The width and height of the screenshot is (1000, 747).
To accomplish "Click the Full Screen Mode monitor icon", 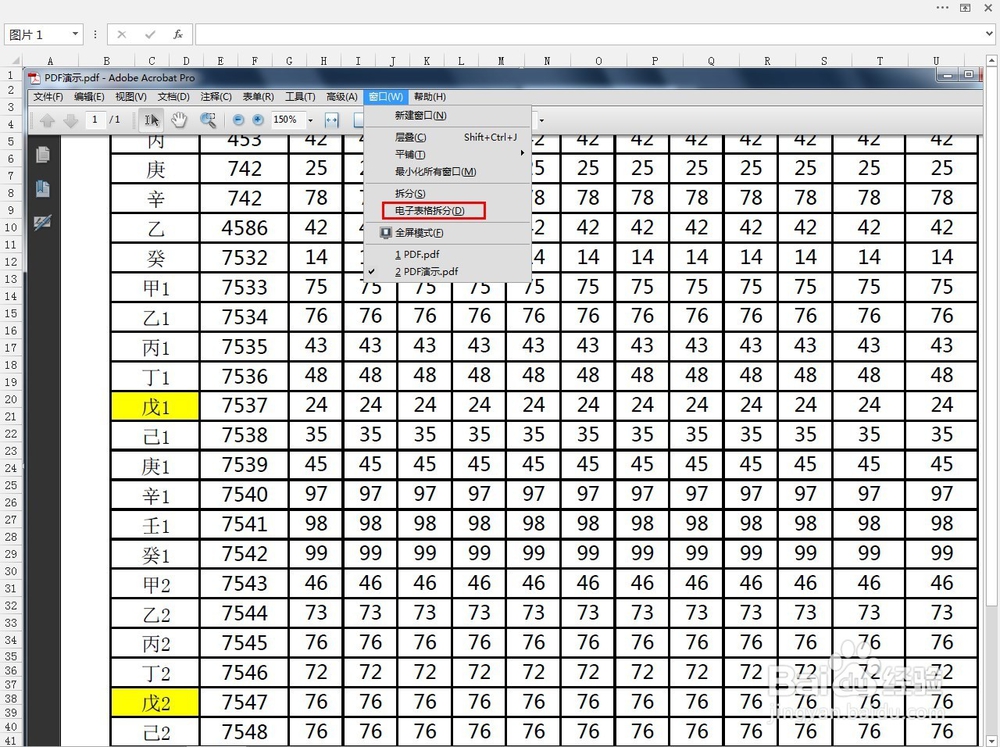I will click(385, 233).
